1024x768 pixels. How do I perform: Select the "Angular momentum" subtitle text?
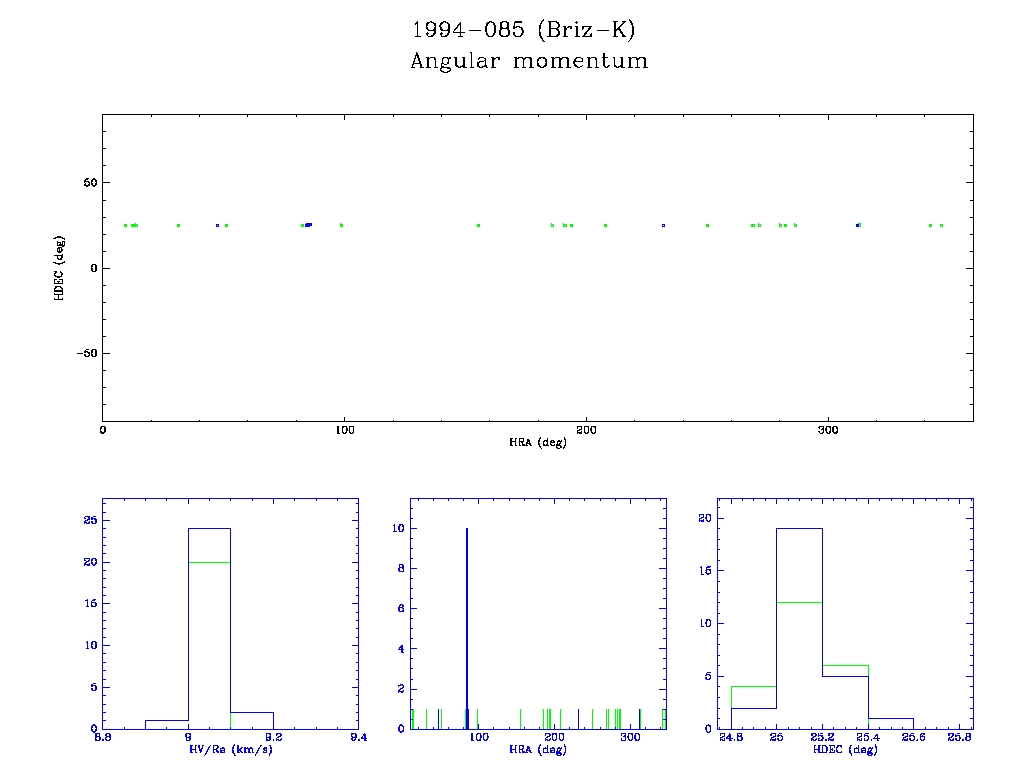click(x=529, y=61)
